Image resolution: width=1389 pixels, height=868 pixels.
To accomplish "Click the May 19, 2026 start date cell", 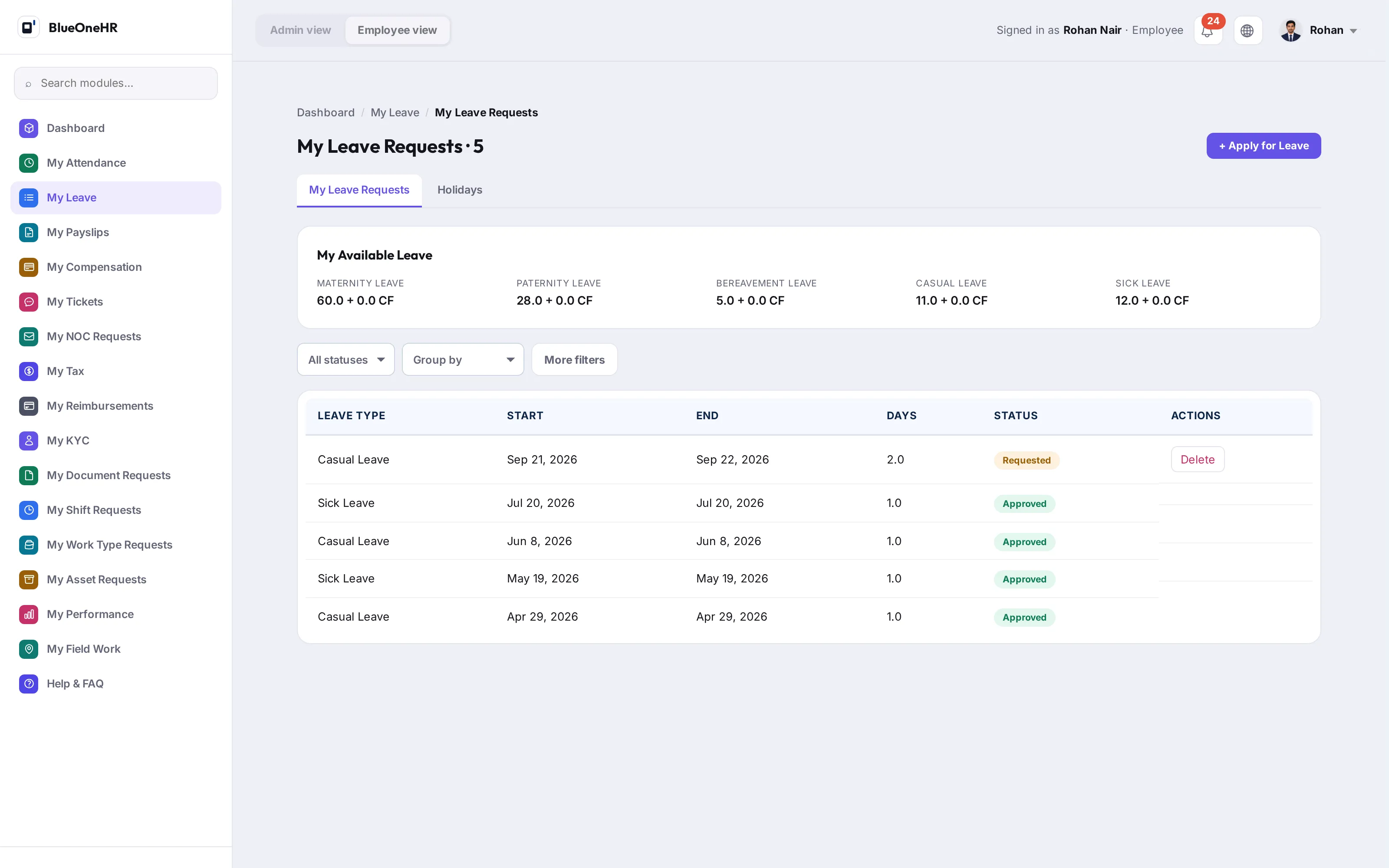I will pyautogui.click(x=543, y=579).
